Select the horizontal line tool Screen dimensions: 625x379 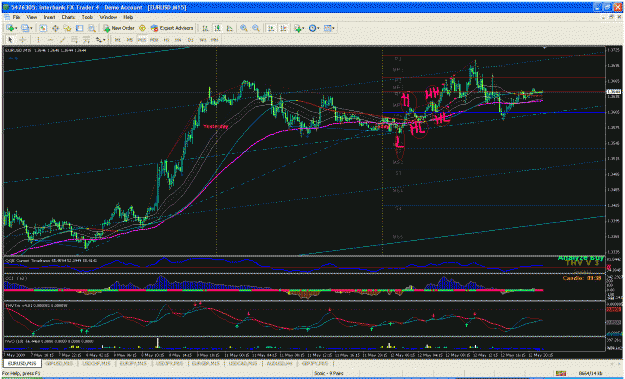pyautogui.click(x=50, y=40)
